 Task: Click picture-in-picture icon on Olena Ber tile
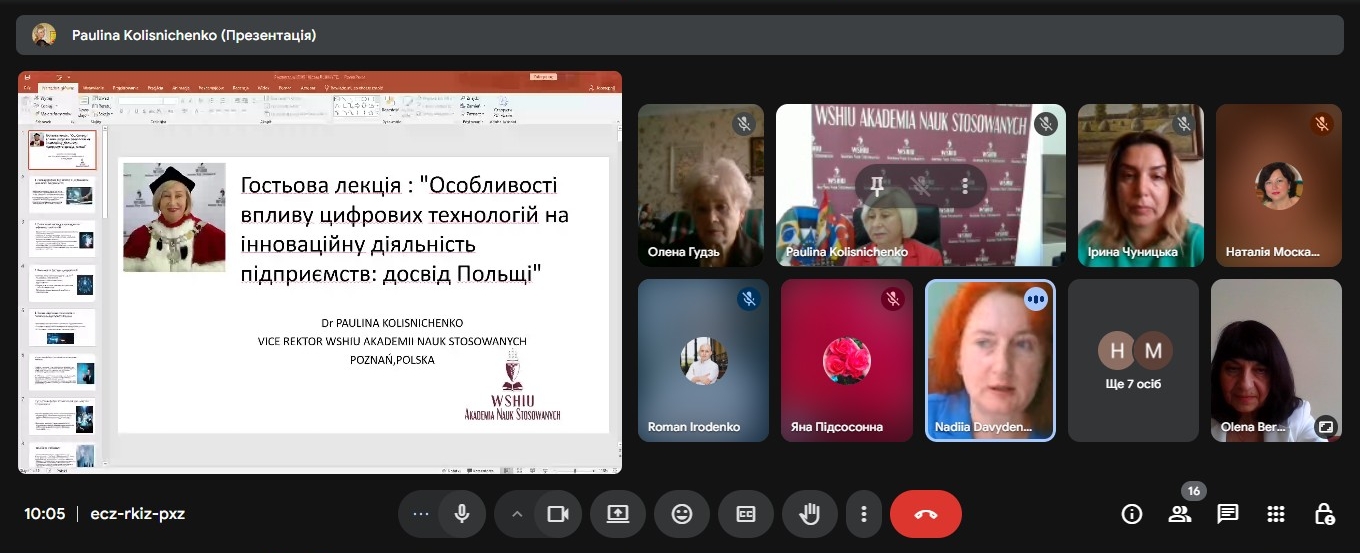pyautogui.click(x=1325, y=425)
